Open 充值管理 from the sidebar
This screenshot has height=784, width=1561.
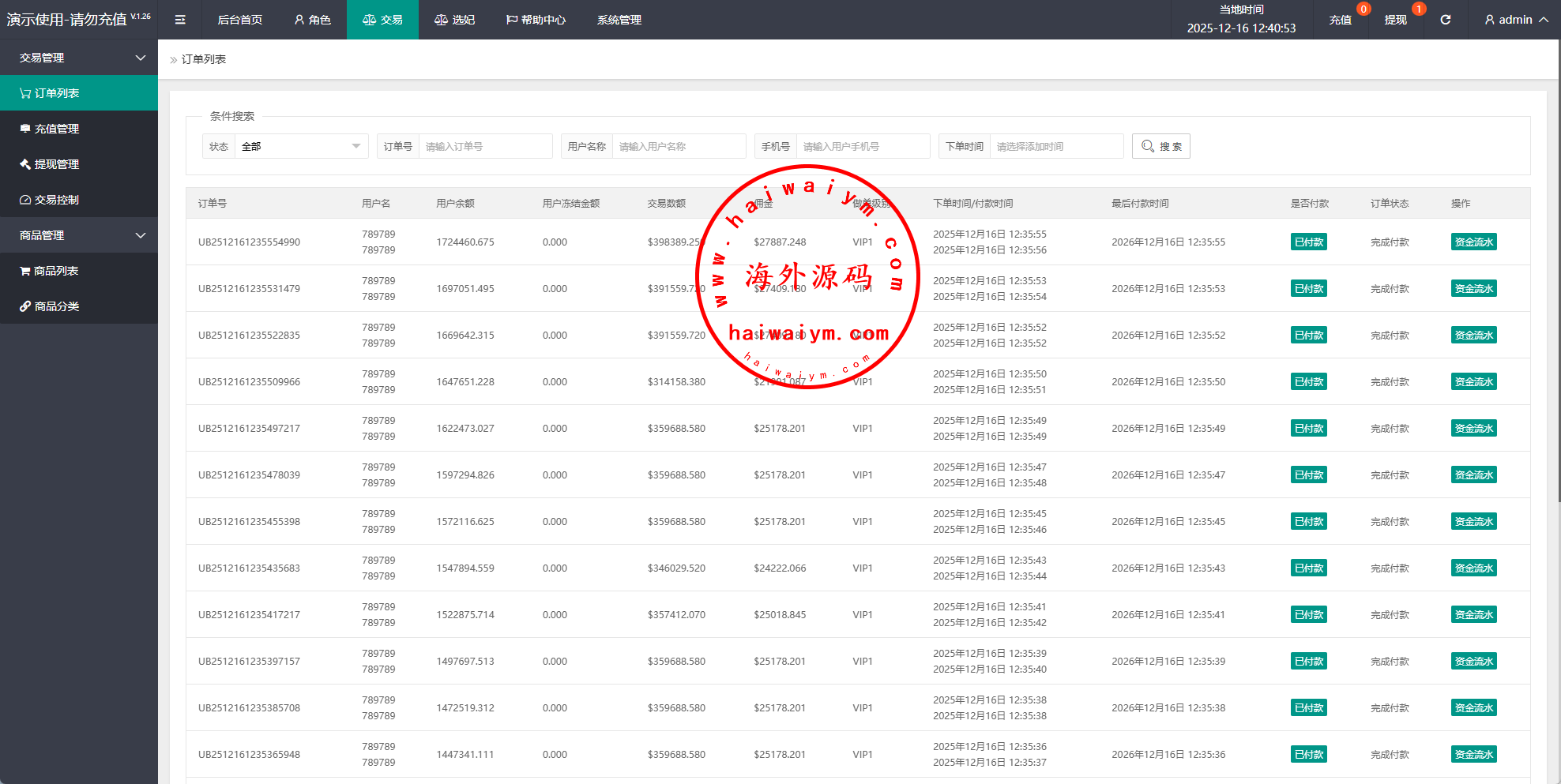point(57,129)
